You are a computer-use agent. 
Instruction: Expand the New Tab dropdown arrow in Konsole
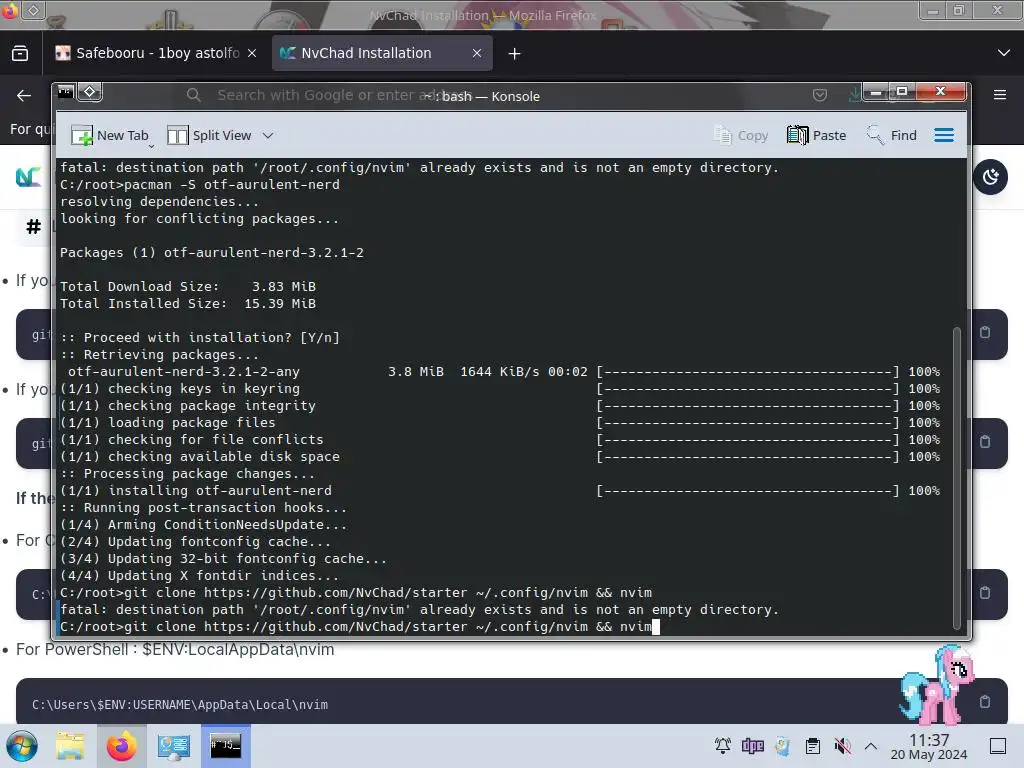coord(152,145)
